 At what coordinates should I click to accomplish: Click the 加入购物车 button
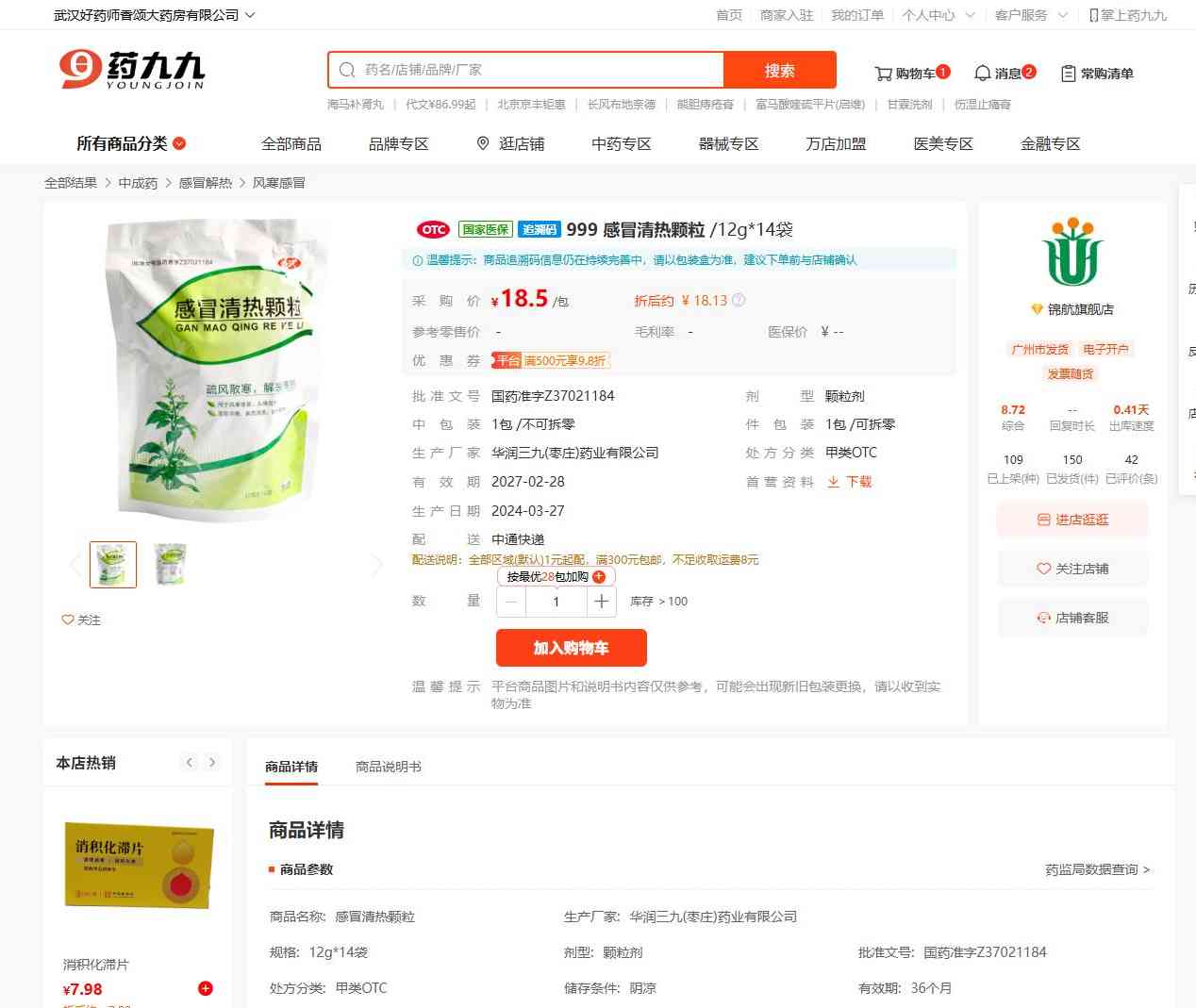pyautogui.click(x=572, y=648)
